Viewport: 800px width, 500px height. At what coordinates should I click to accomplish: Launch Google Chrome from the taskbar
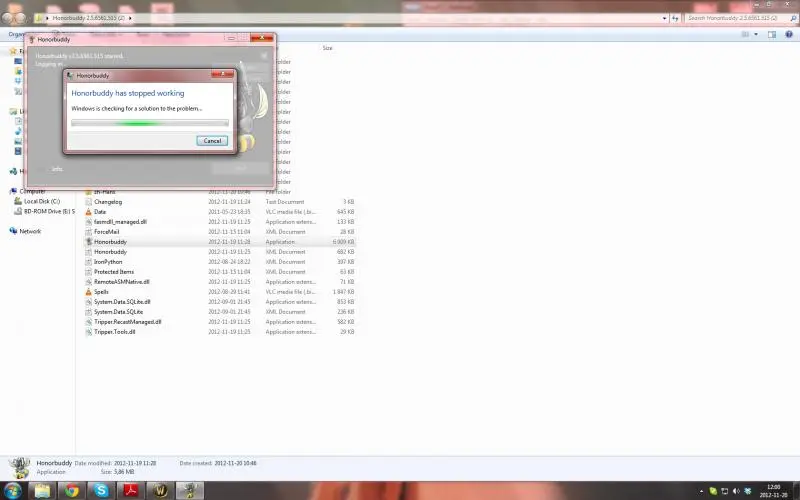tap(72, 490)
